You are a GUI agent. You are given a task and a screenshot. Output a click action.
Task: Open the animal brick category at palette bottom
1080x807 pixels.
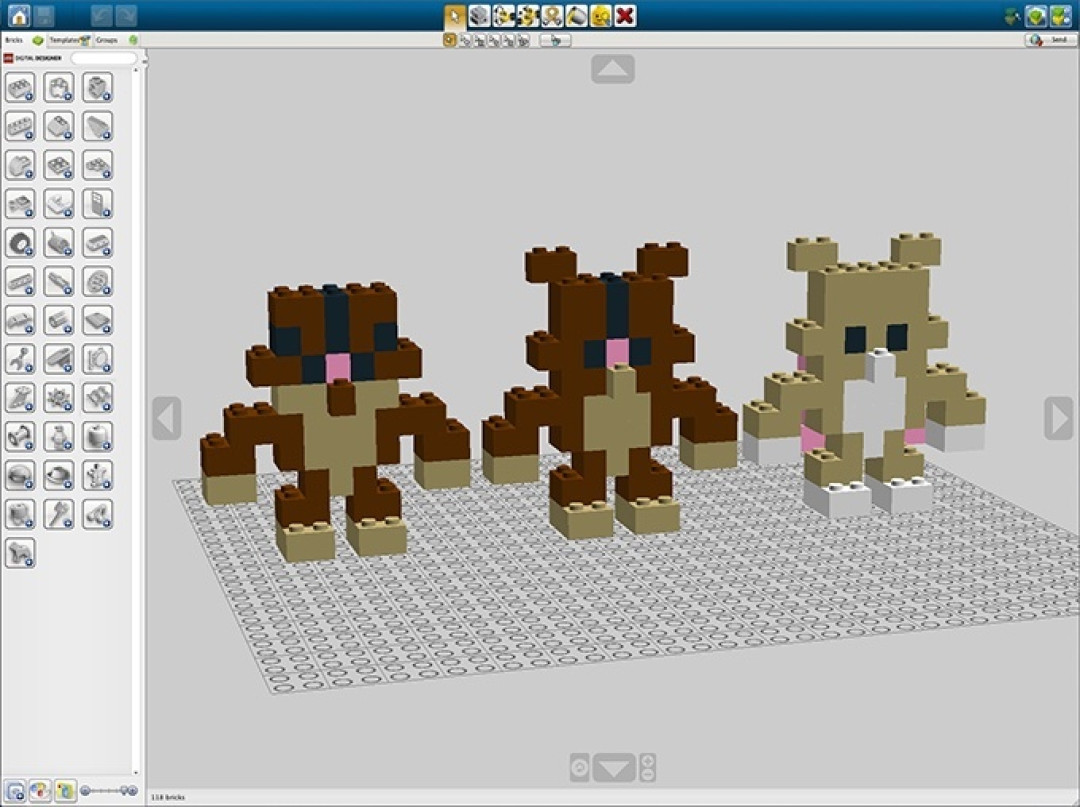click(x=20, y=554)
